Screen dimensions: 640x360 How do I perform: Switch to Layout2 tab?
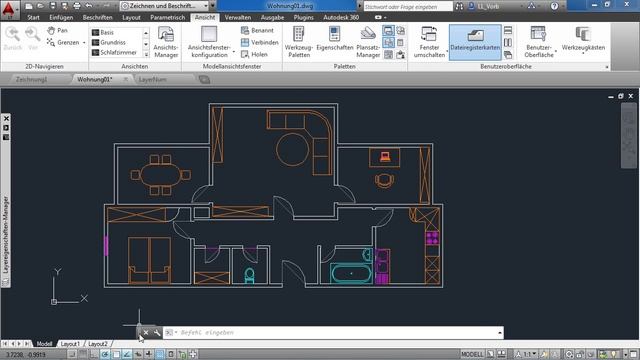point(98,344)
